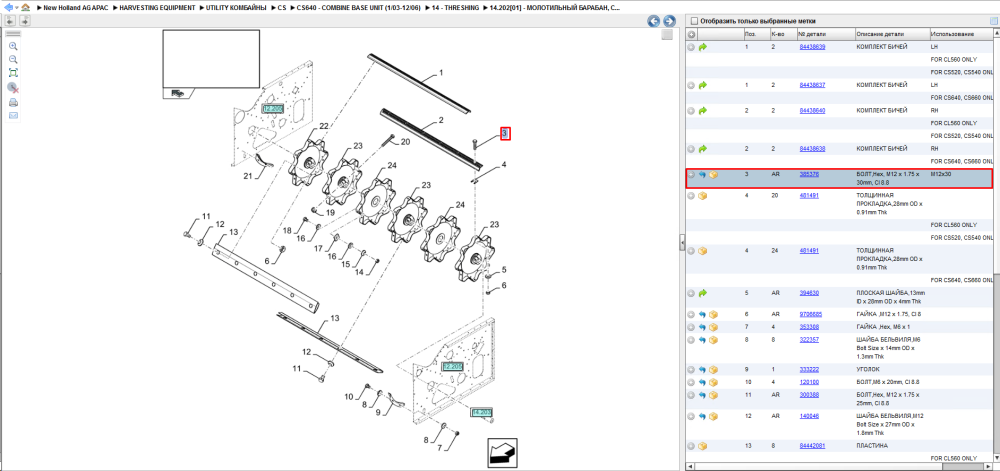Viewport: 1000px width, 471px height.
Task: Go to the home page icon
Action: [x=25, y=7]
